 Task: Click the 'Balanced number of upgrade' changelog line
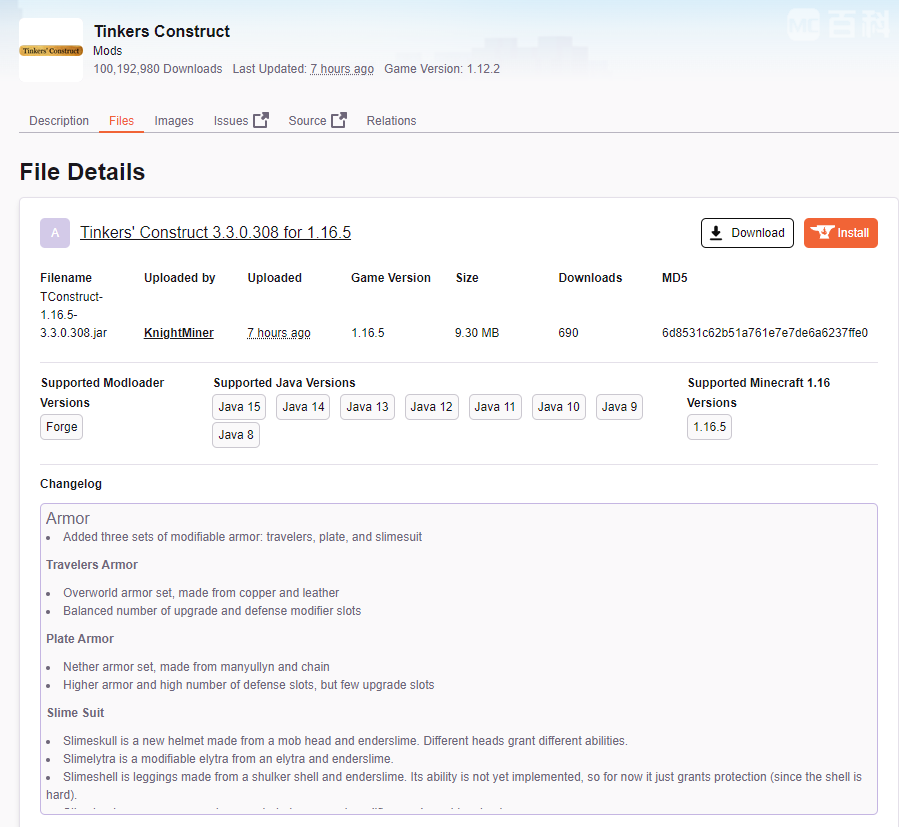[x=212, y=611]
